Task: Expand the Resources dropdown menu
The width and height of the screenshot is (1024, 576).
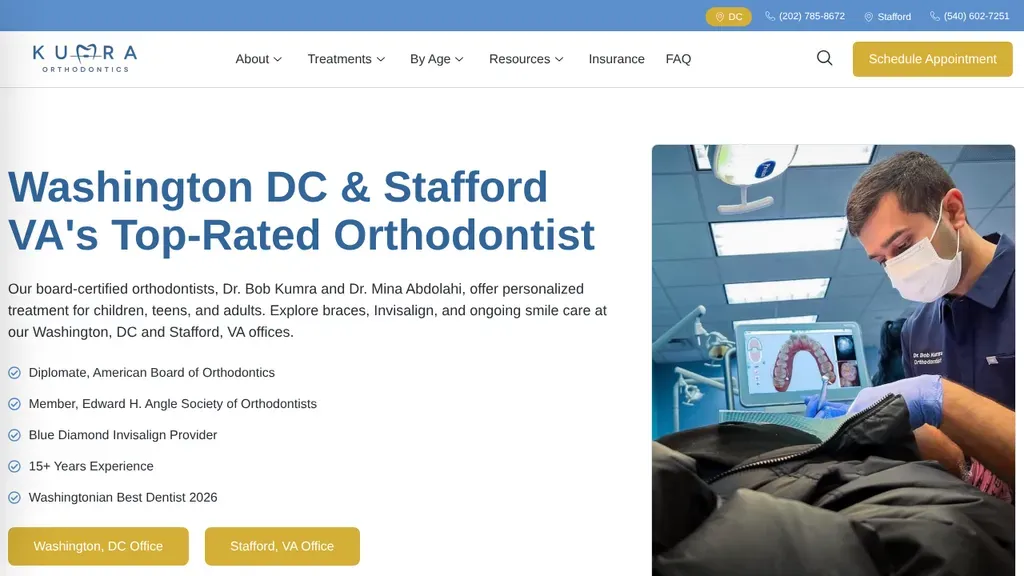Action: (x=526, y=59)
